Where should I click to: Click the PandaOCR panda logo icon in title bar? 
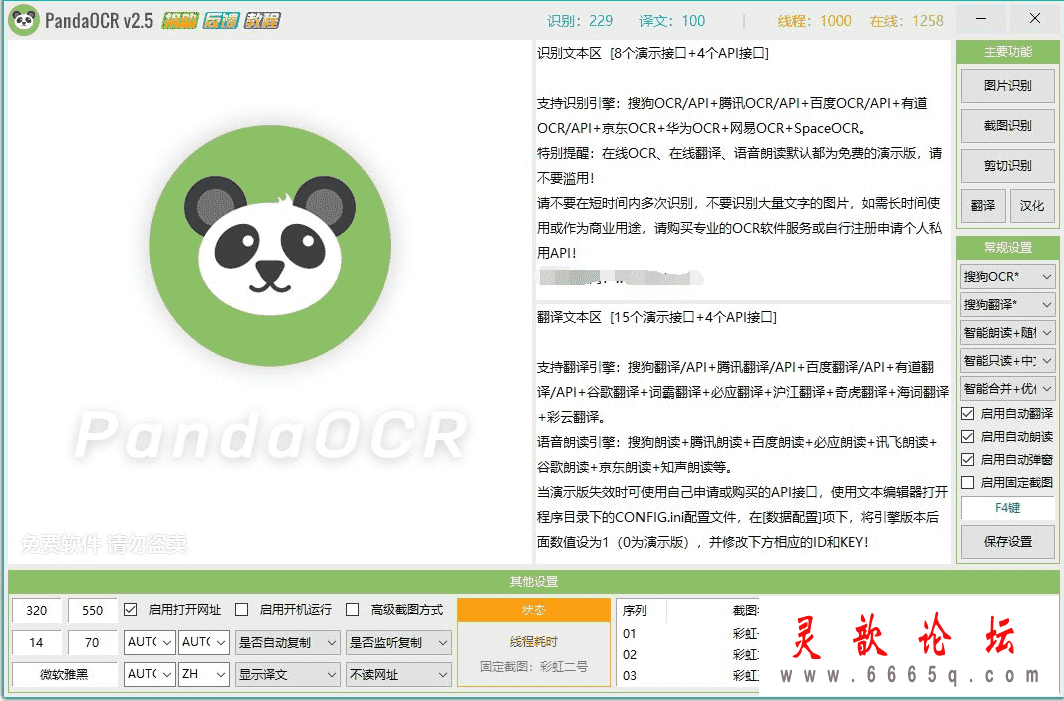[23, 20]
